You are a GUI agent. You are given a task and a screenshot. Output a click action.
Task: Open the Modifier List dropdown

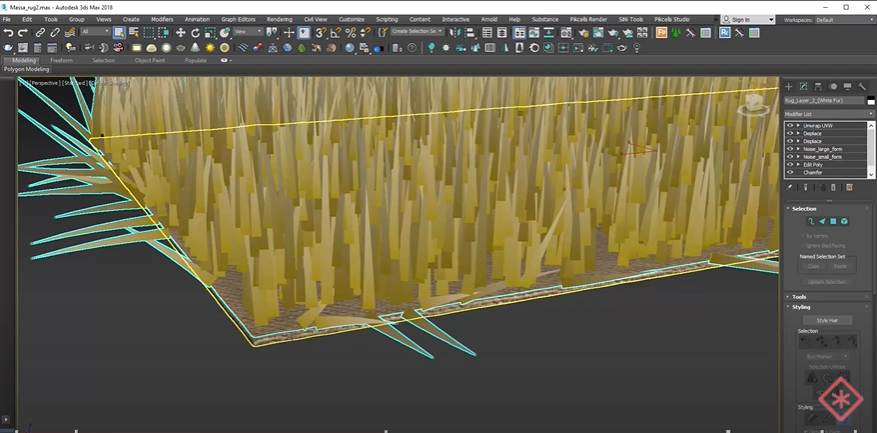828,114
